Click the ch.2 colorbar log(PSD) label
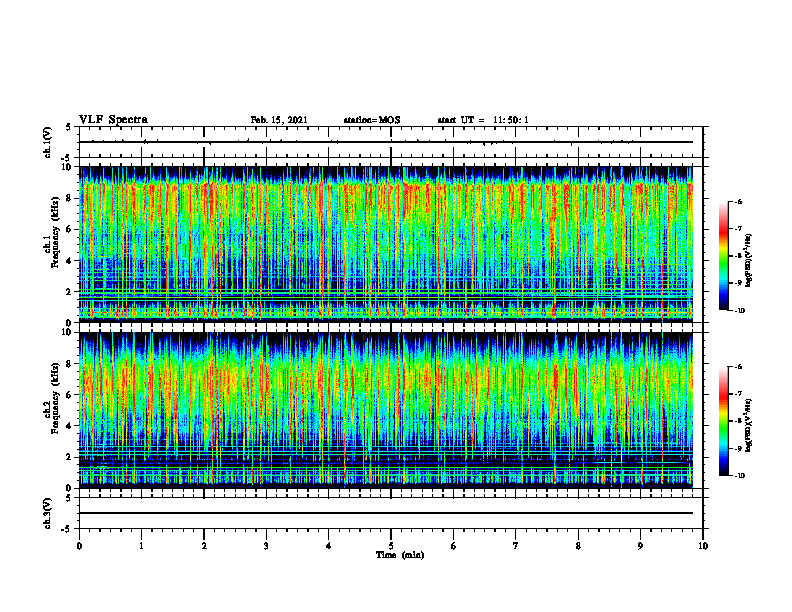792x612 pixels. 749,425
